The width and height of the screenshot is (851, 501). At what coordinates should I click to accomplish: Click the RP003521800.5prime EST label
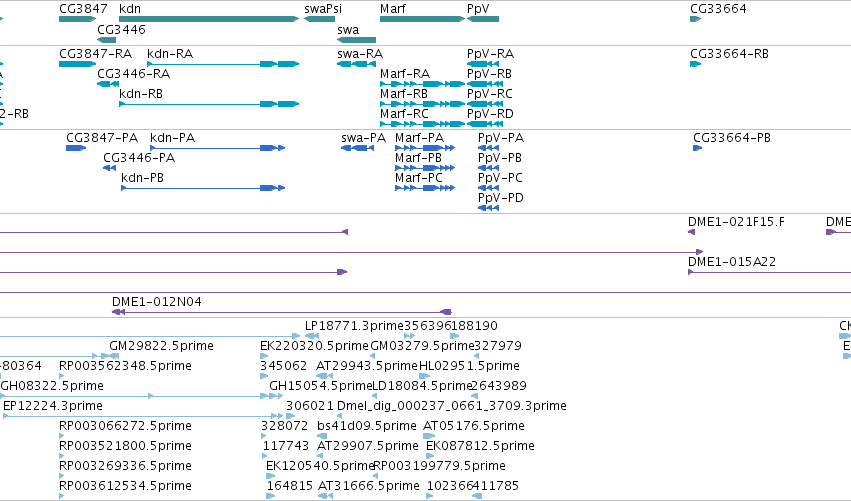click(x=125, y=446)
